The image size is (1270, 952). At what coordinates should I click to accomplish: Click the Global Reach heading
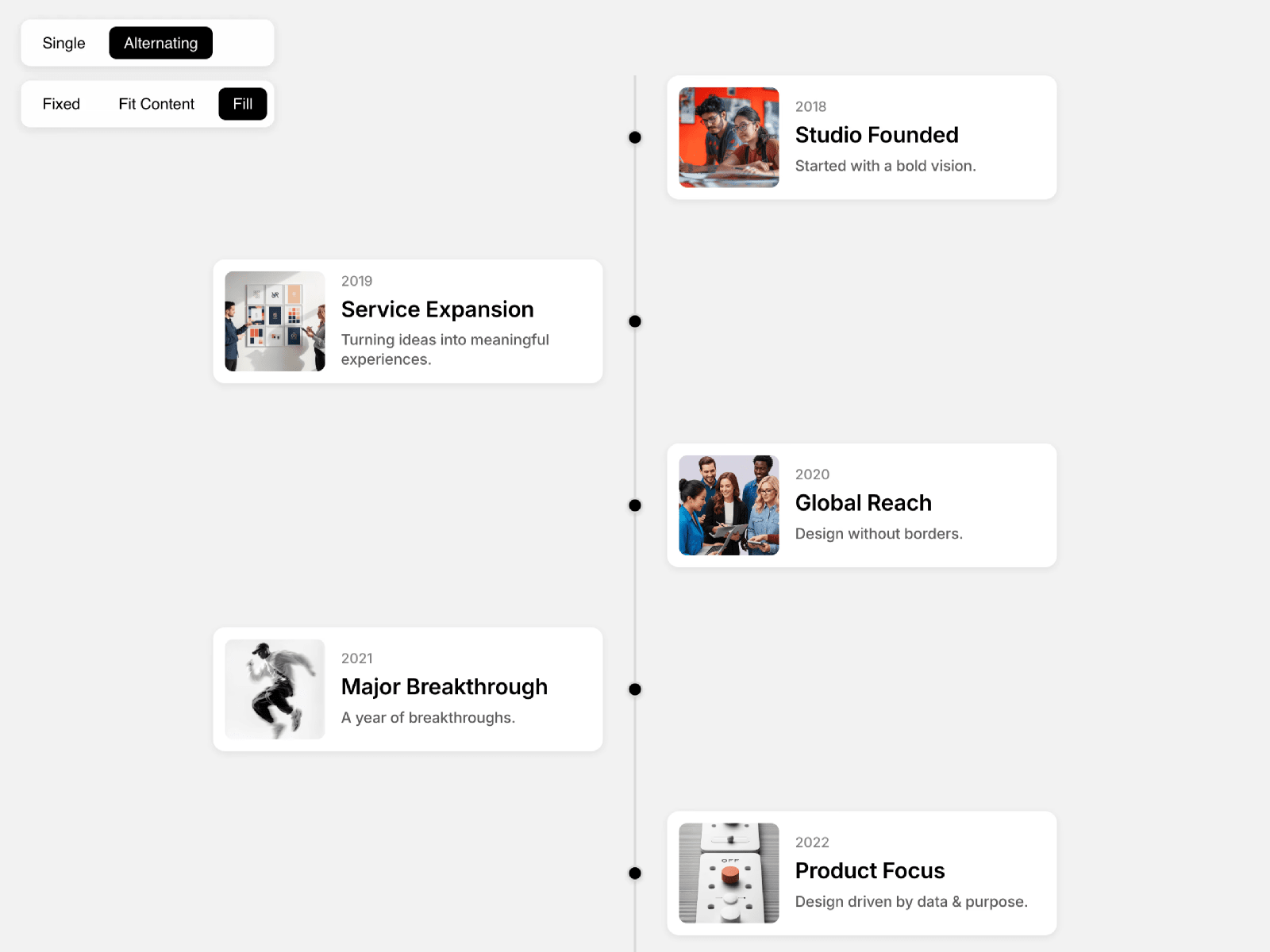click(863, 503)
